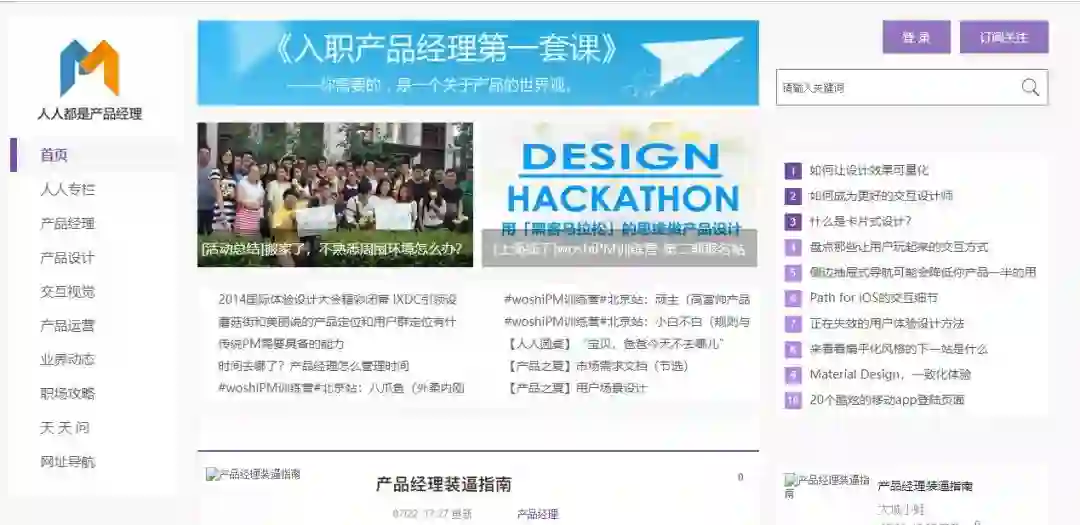
Task: Click the 入职产品经理第一套课 banner
Action: [478, 63]
